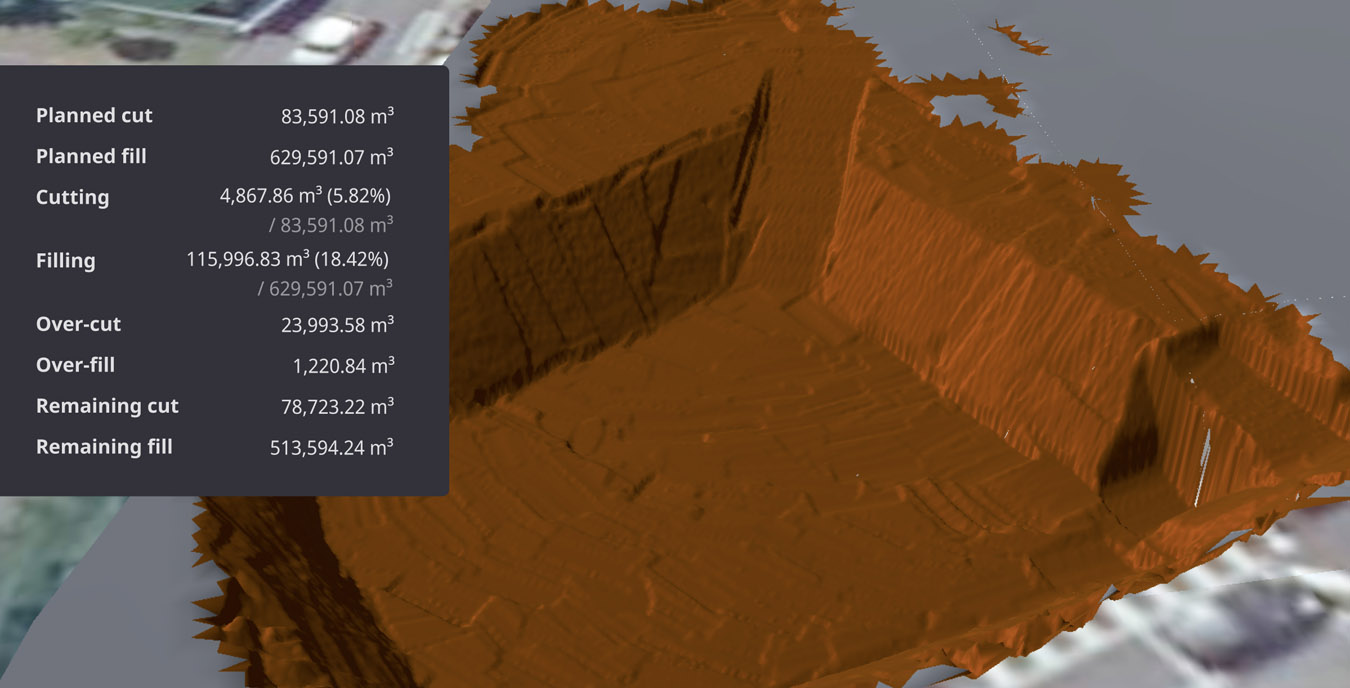1350x688 pixels.
Task: Click the Cutting row label
Action: coord(72,197)
